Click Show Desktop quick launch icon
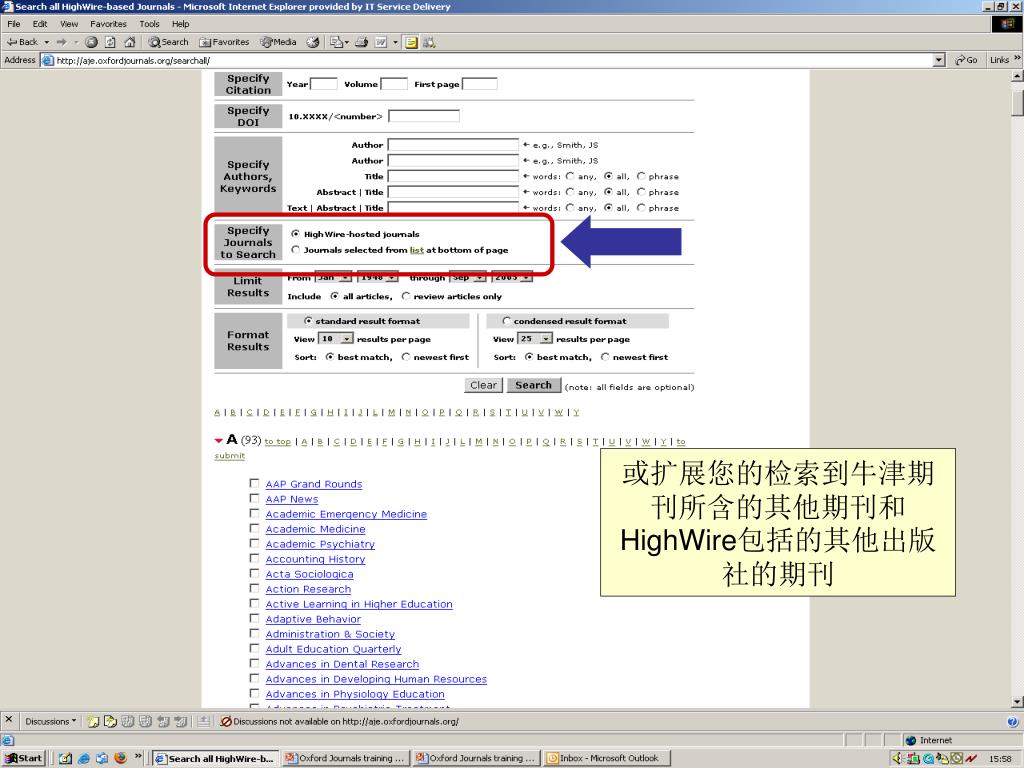This screenshot has height=768, width=1024. pyautogui.click(x=65, y=758)
